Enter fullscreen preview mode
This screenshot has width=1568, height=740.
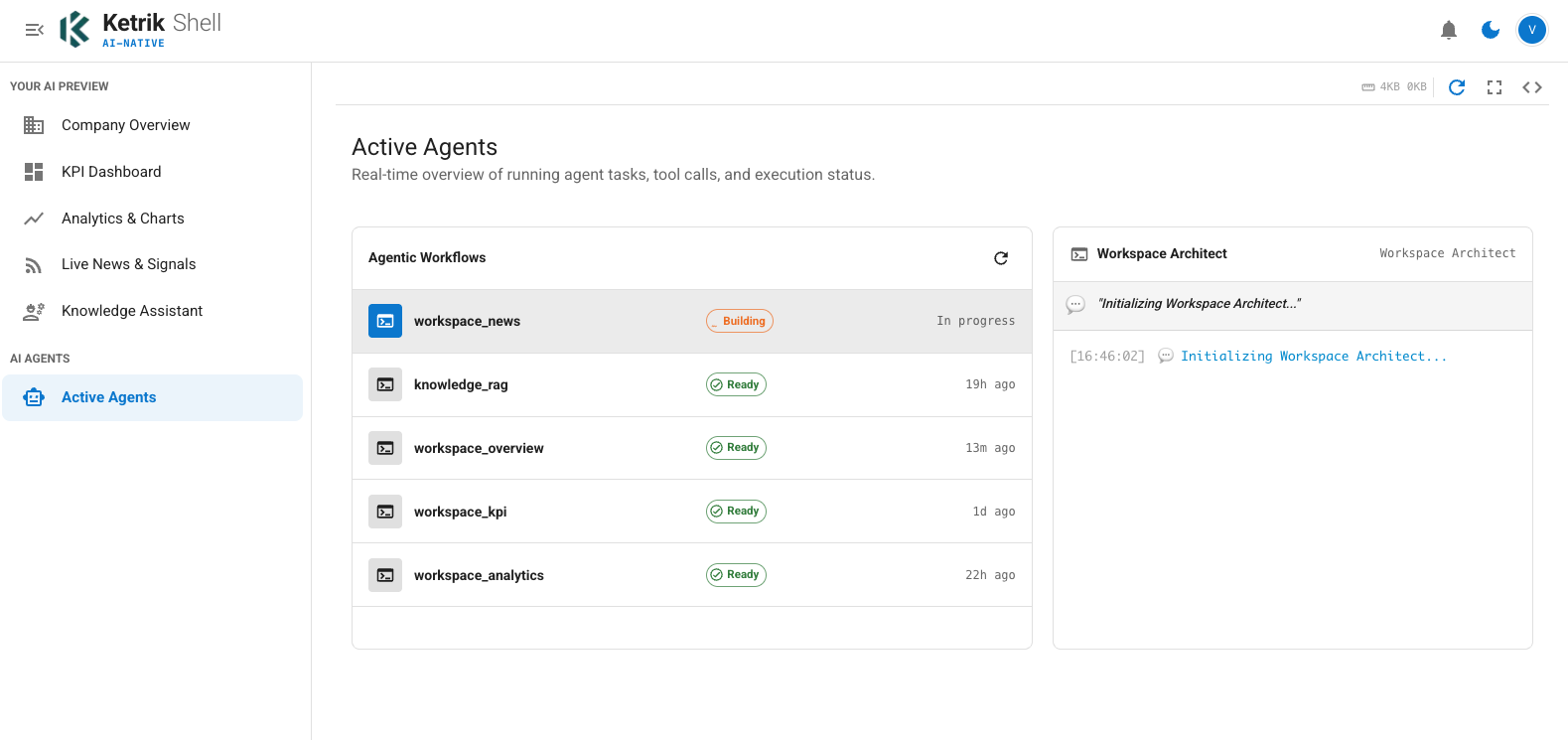coord(1495,87)
